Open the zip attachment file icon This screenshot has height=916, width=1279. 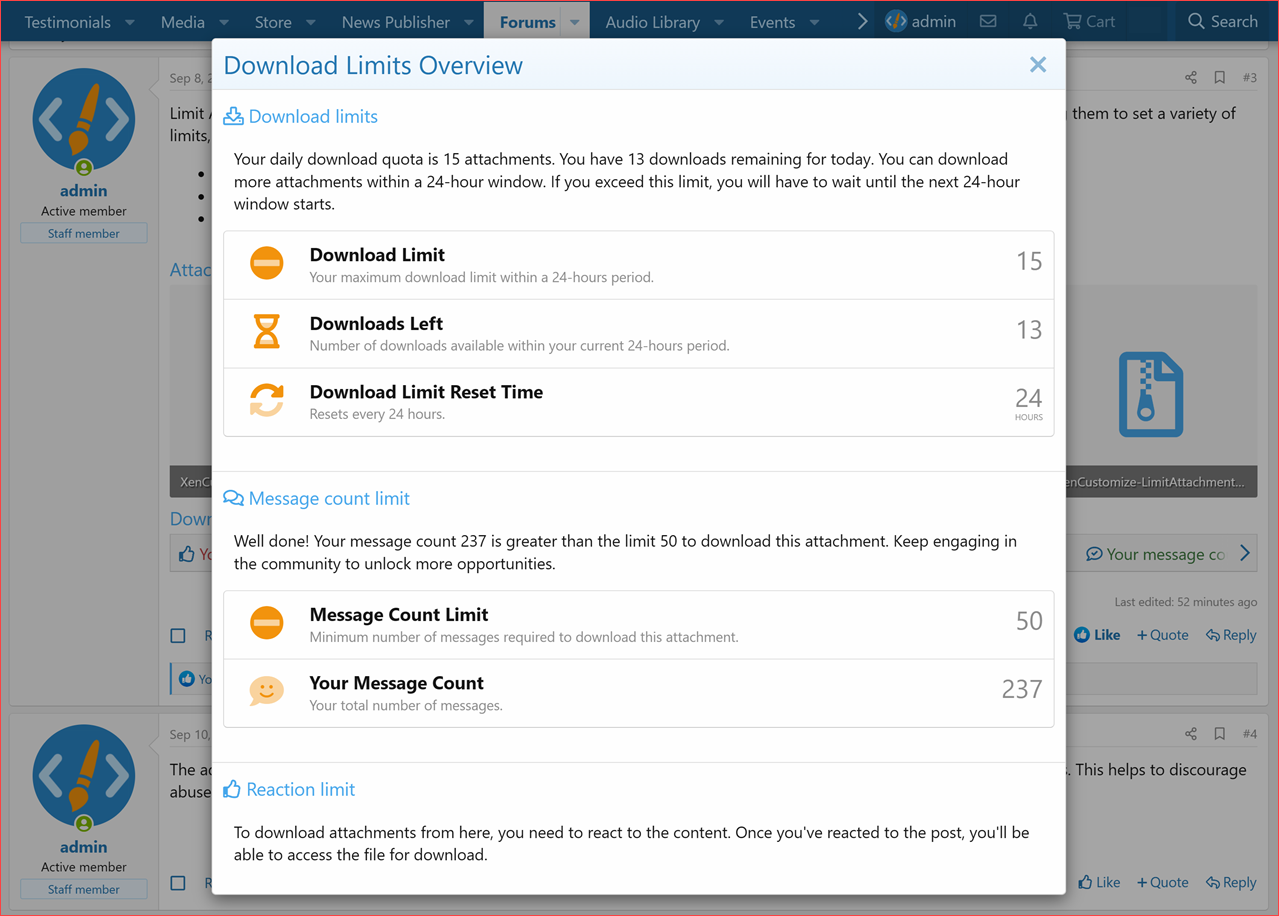(1150, 394)
